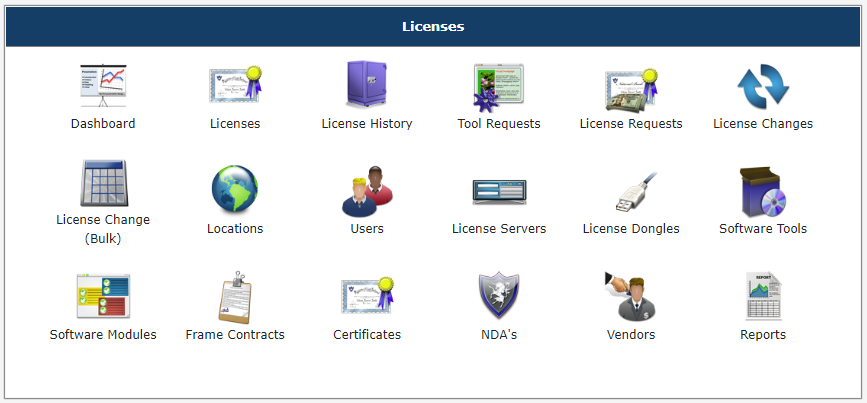Open the Users people icon
Viewport: 867px width, 403px height.
pos(367,191)
